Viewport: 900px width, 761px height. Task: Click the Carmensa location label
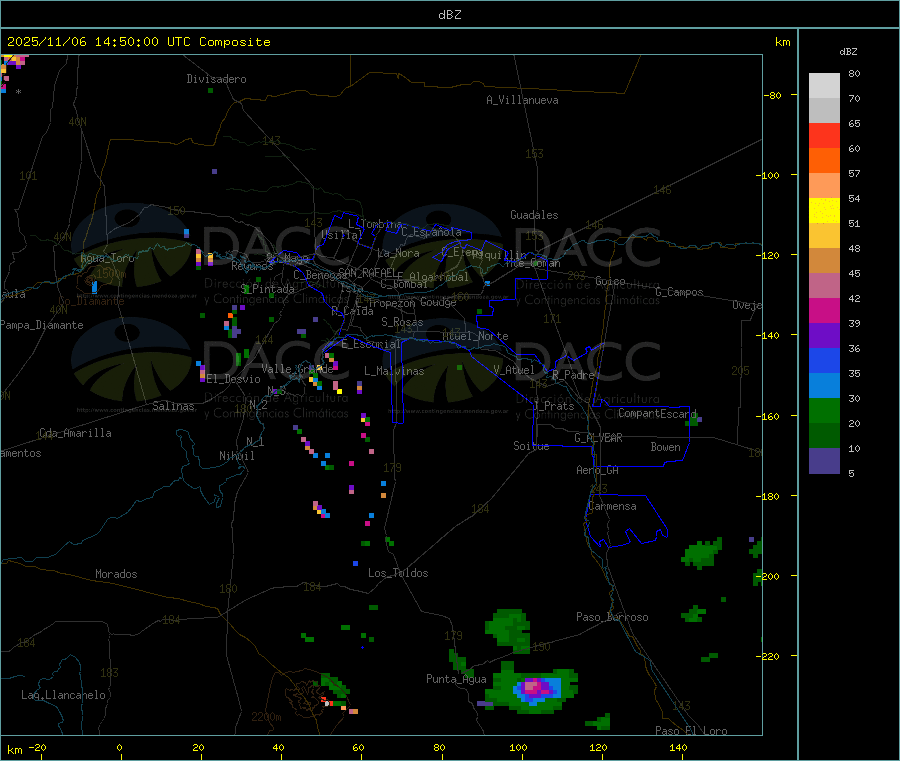point(612,506)
